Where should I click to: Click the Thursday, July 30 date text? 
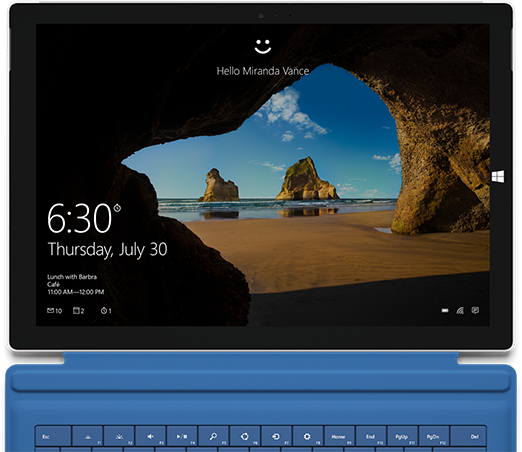[x=107, y=250]
